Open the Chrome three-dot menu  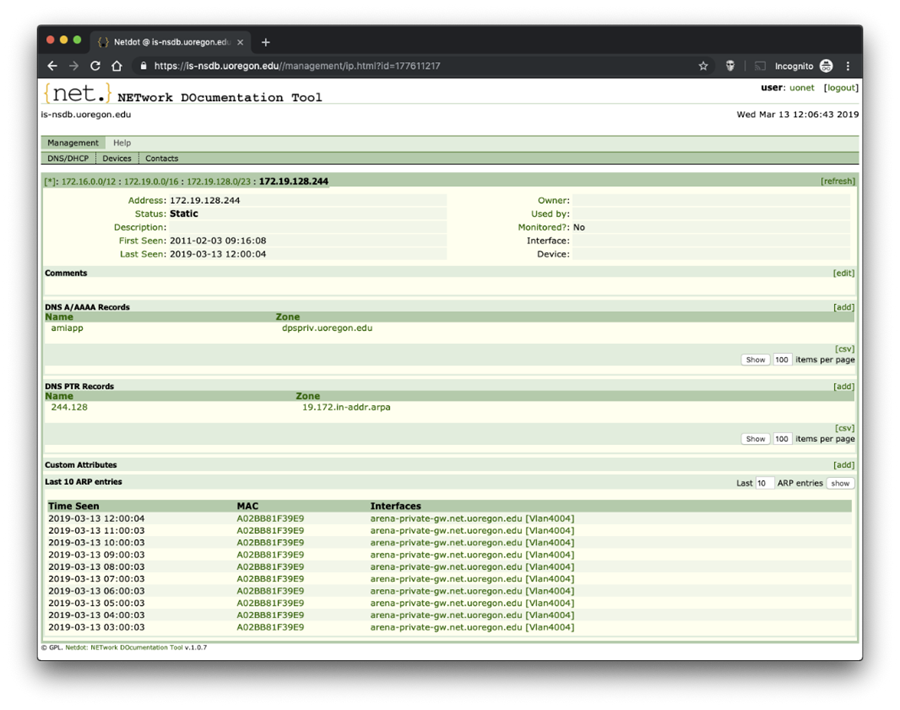click(x=848, y=66)
